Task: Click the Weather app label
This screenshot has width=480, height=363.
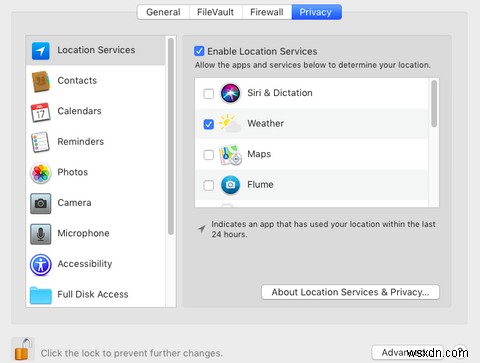Action: tap(266, 124)
